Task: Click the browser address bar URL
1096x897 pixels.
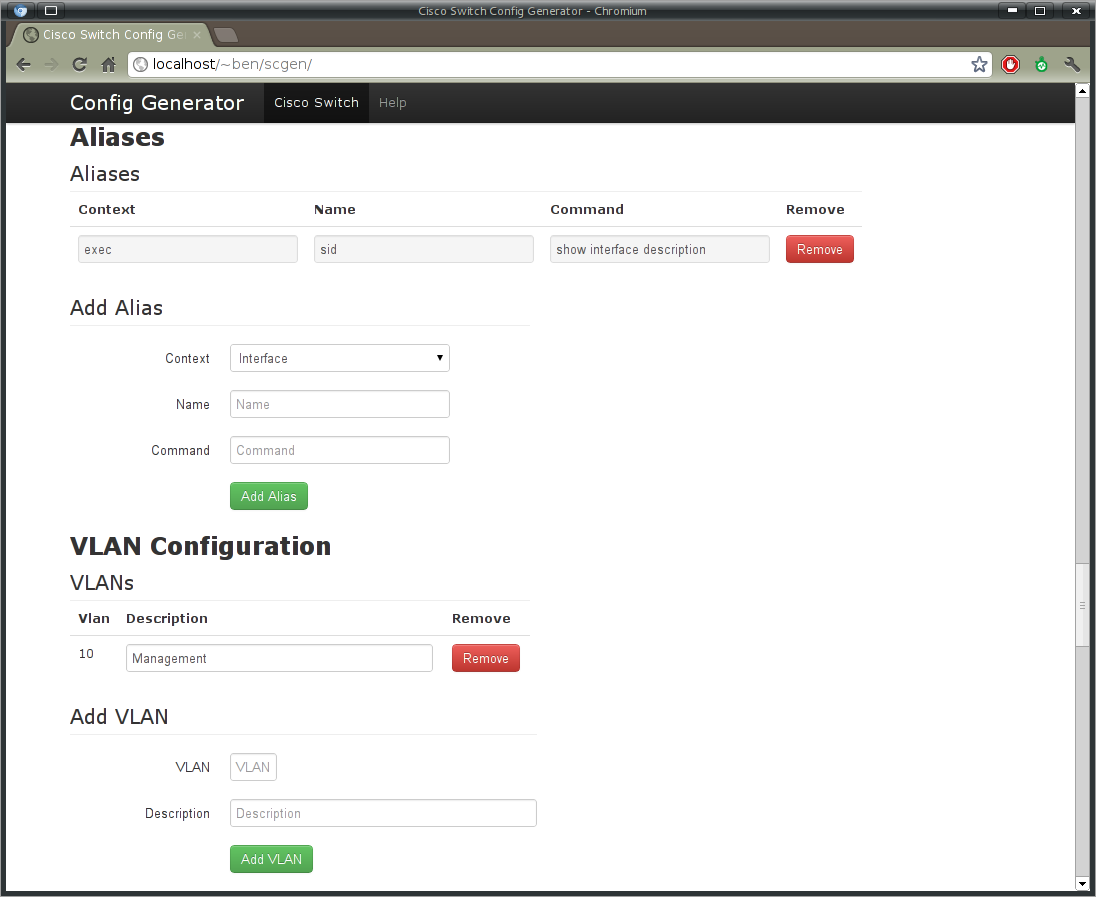Action: pos(550,64)
